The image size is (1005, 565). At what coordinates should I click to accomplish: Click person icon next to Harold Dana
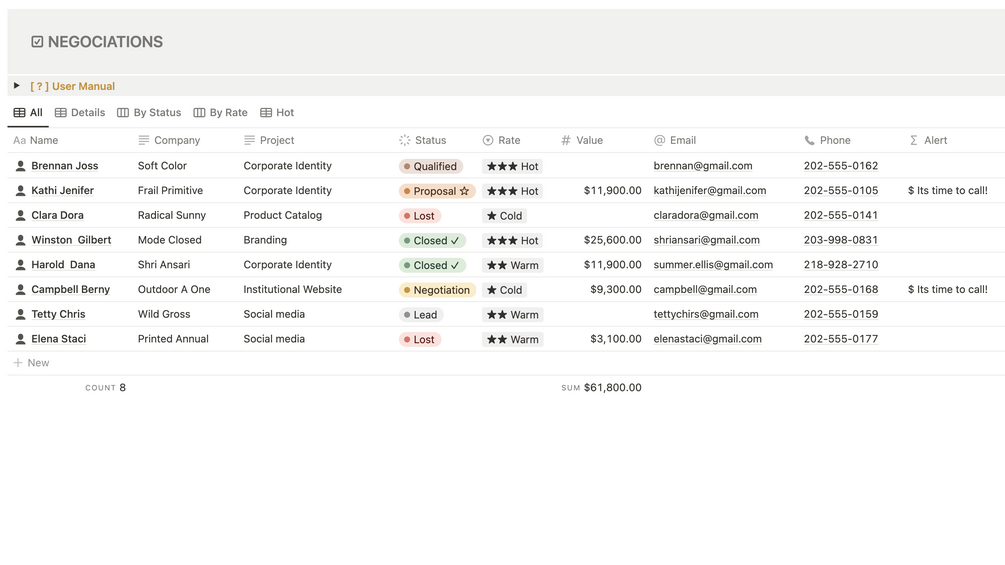point(21,265)
